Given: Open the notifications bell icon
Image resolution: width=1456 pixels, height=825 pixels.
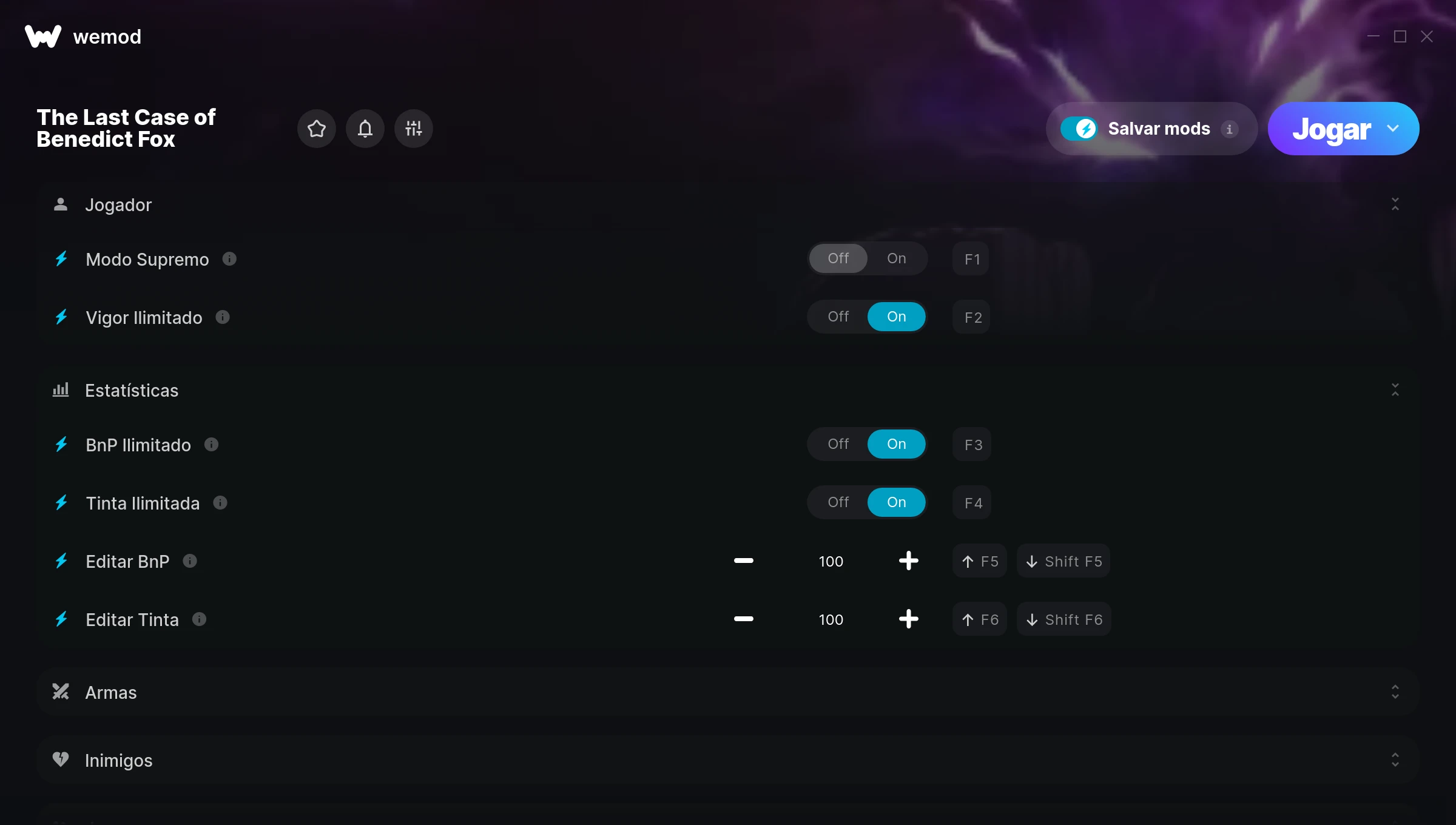Looking at the screenshot, I should 365,129.
